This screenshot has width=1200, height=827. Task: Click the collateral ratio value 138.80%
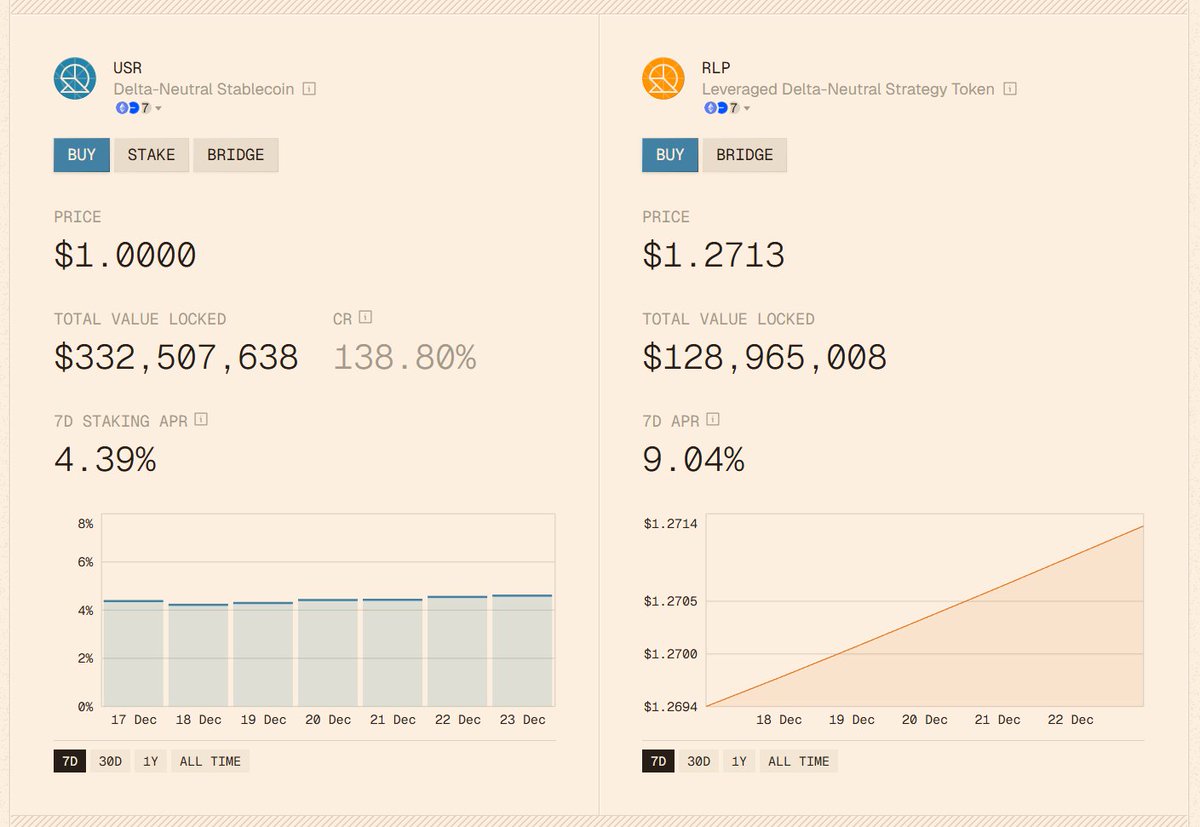[x=404, y=358]
